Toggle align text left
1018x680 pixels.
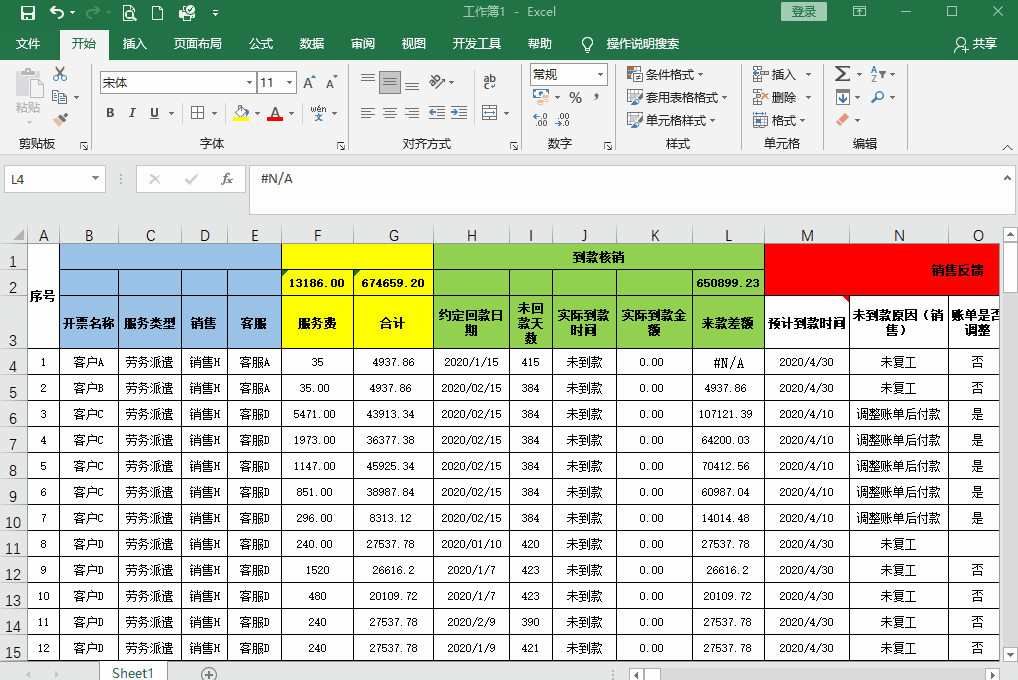(x=368, y=113)
